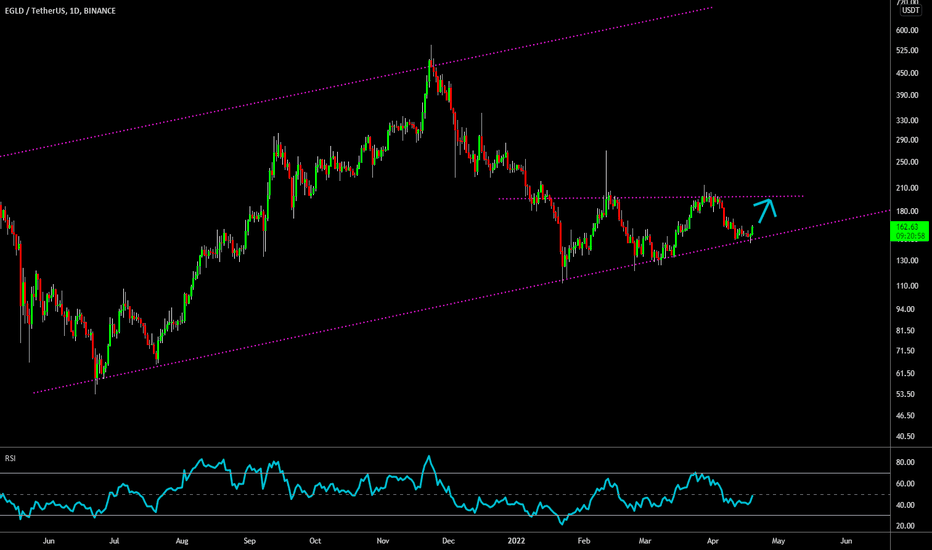Click the 600.00 price axis label

907,30
